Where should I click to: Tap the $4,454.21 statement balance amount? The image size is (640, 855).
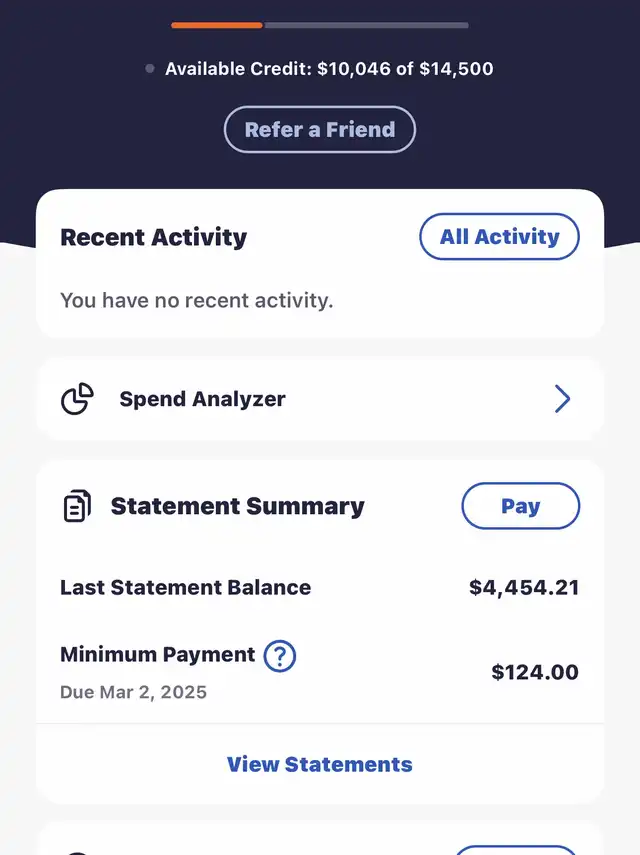(x=524, y=587)
